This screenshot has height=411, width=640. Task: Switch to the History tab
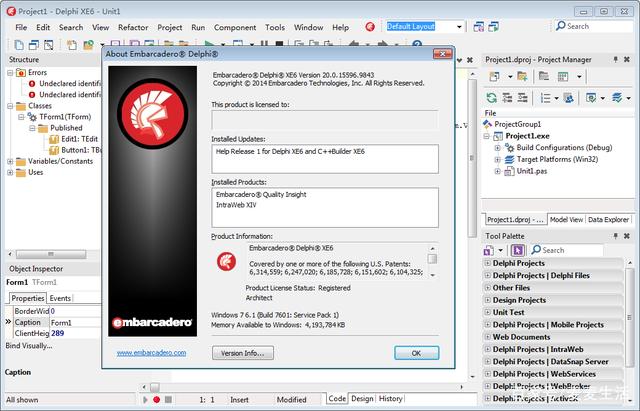click(390, 399)
